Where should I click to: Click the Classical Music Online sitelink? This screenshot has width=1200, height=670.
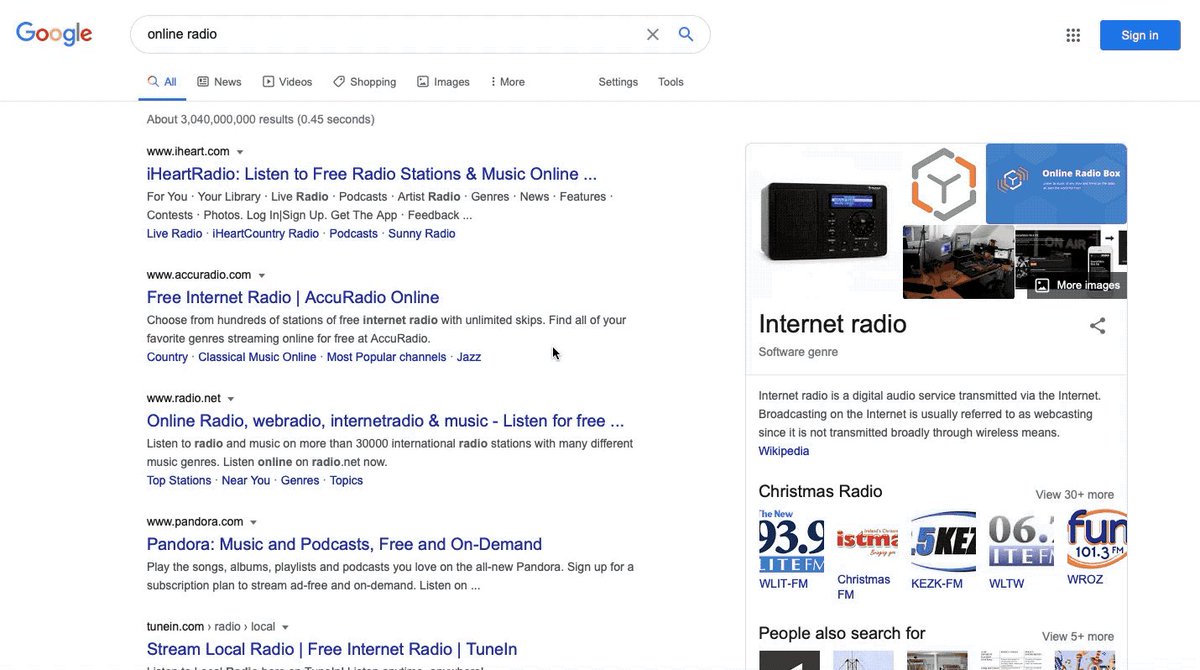[257, 357]
